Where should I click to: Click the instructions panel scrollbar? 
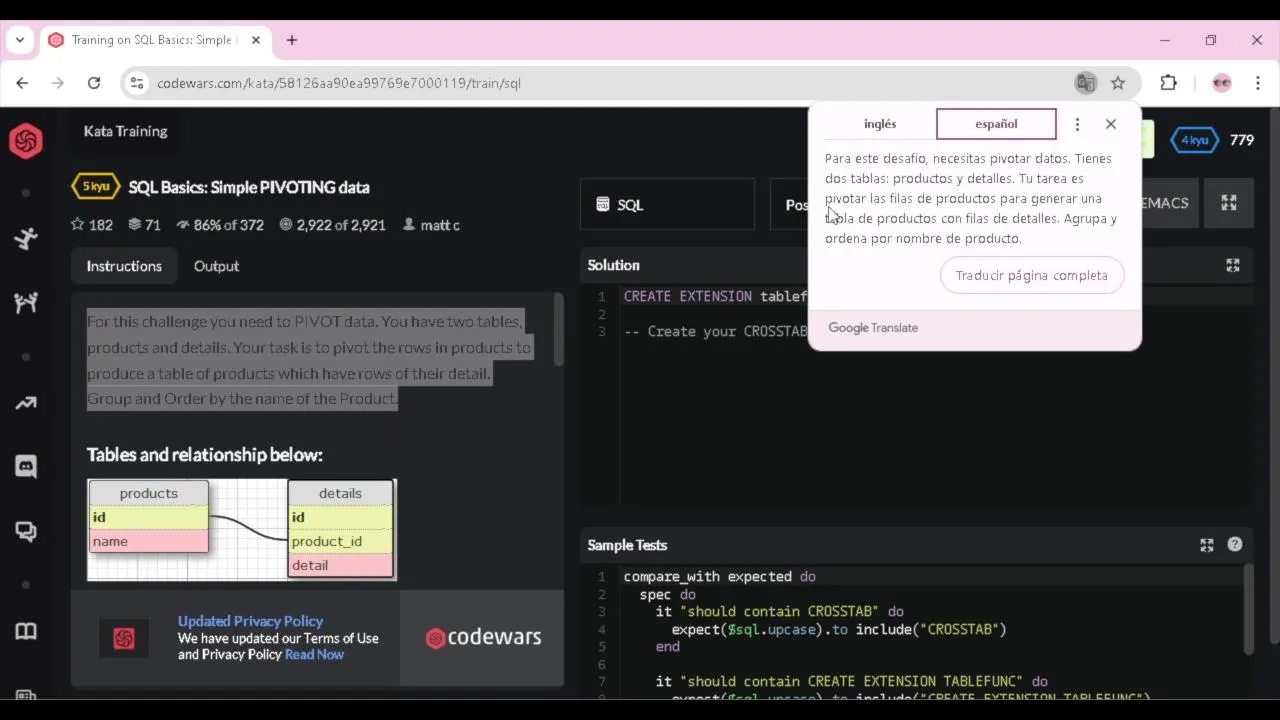tap(558, 330)
